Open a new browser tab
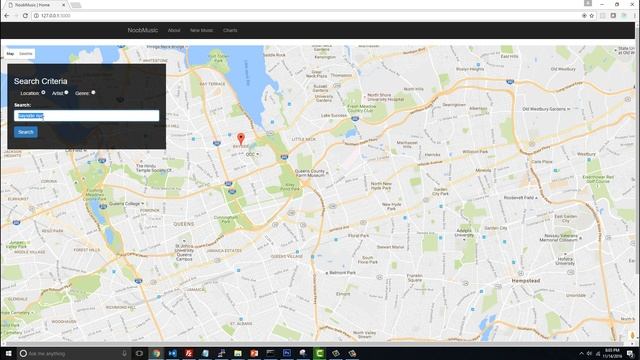Image resolution: width=640 pixels, height=360 pixels. [76, 5]
